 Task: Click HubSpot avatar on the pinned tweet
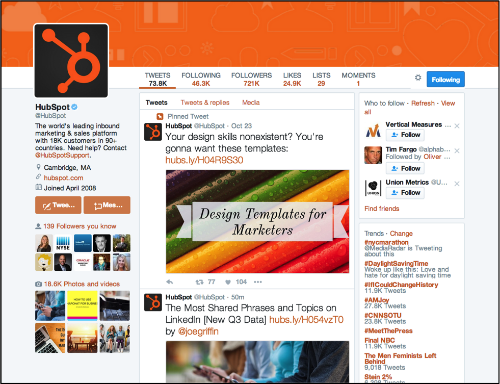click(153, 132)
